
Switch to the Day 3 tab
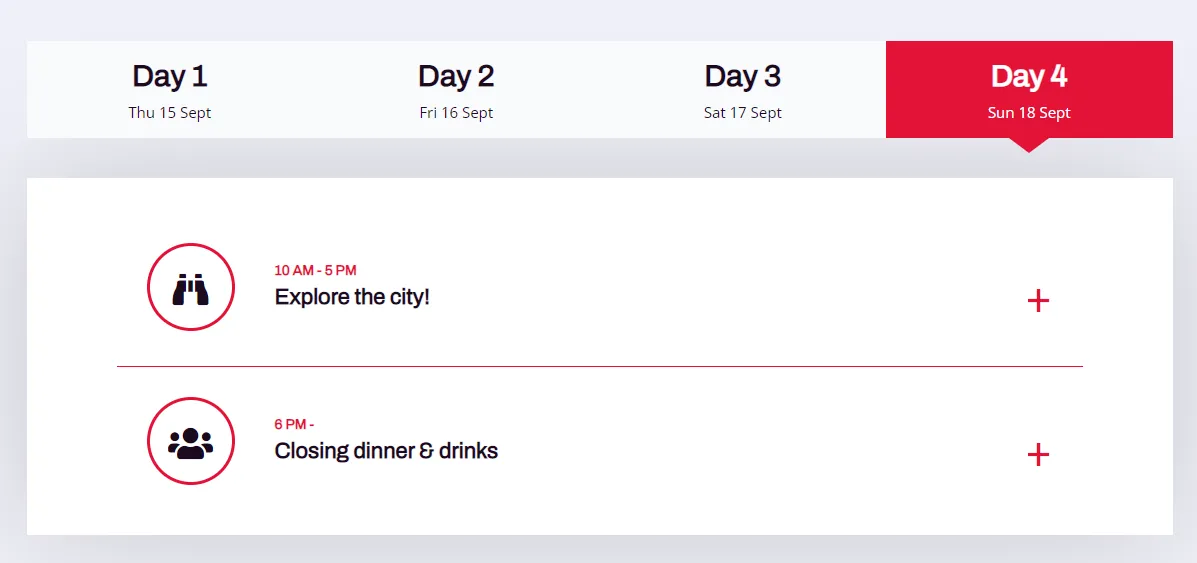point(743,89)
